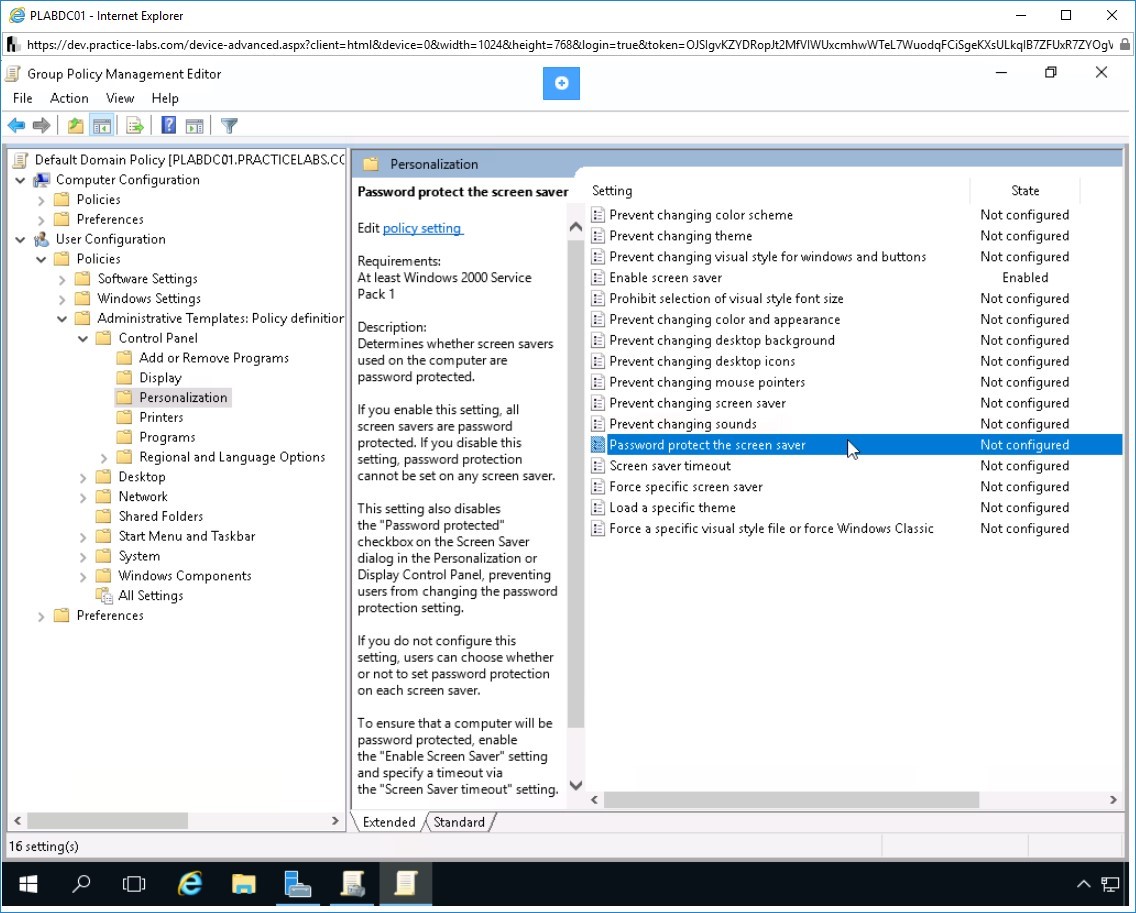Click the Up One Level folder icon

coord(75,125)
